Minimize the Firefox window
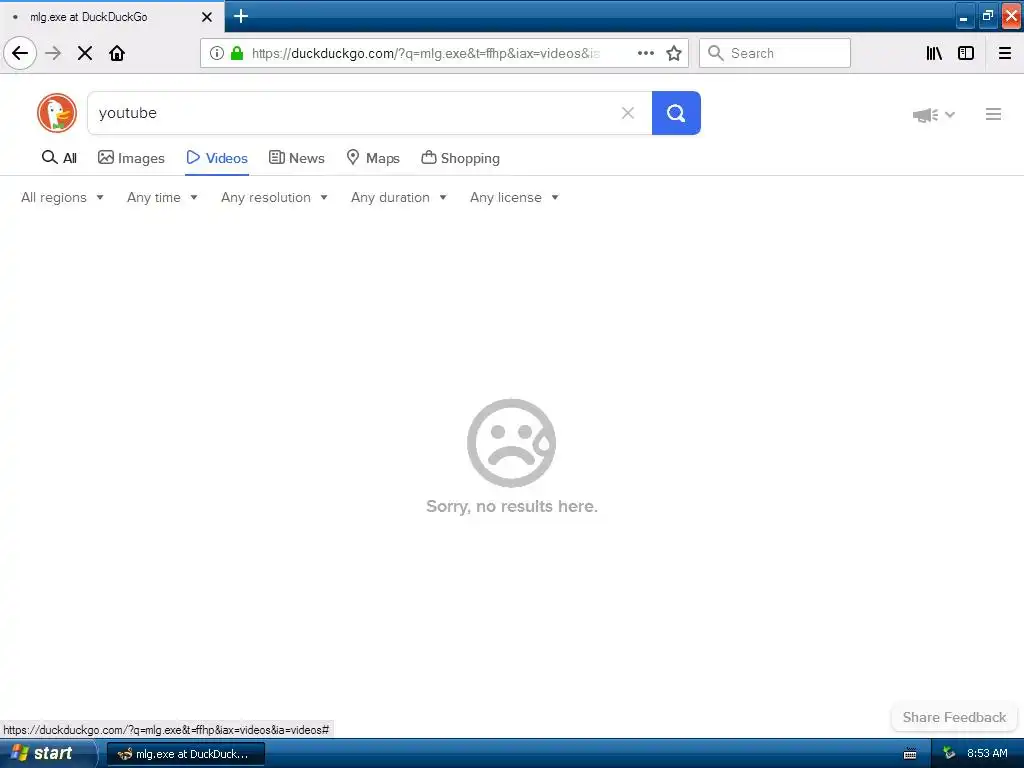1024x768 pixels. coord(964,16)
